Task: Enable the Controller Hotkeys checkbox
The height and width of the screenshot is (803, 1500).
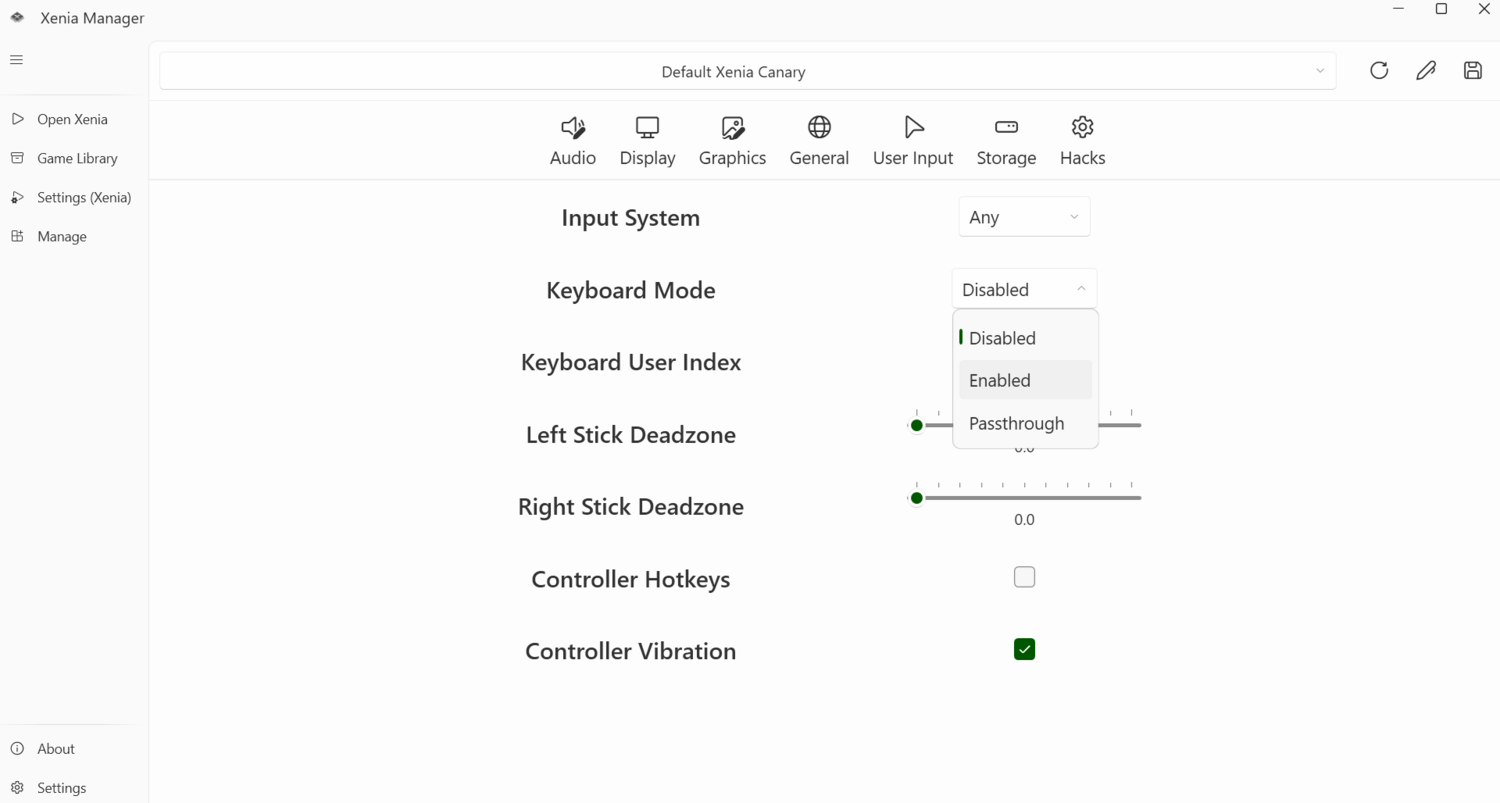Action: click(1024, 577)
